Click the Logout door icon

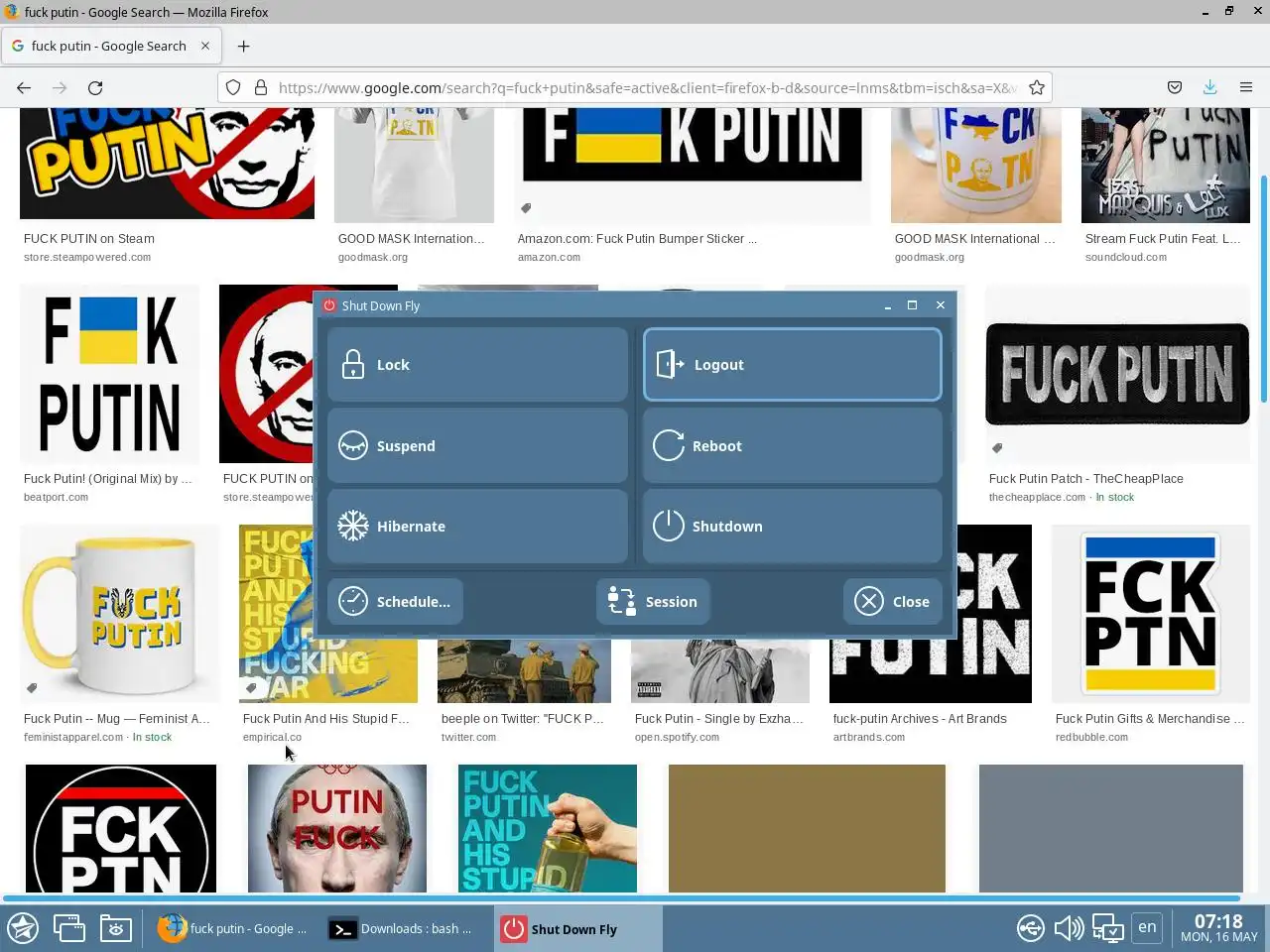click(670, 365)
